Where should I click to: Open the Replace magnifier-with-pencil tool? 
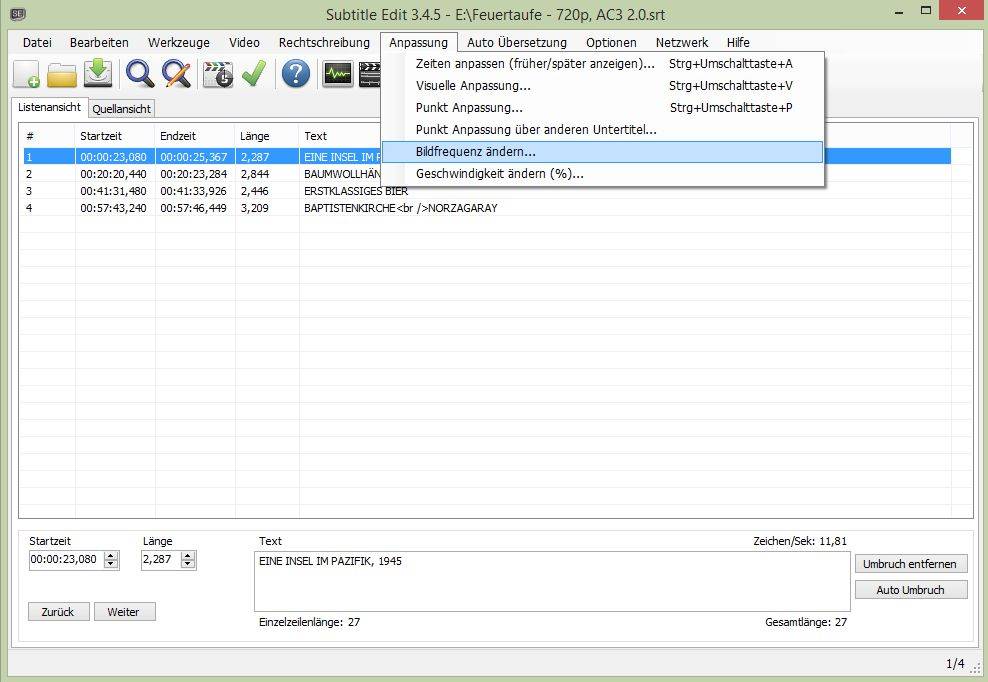pyautogui.click(x=176, y=74)
